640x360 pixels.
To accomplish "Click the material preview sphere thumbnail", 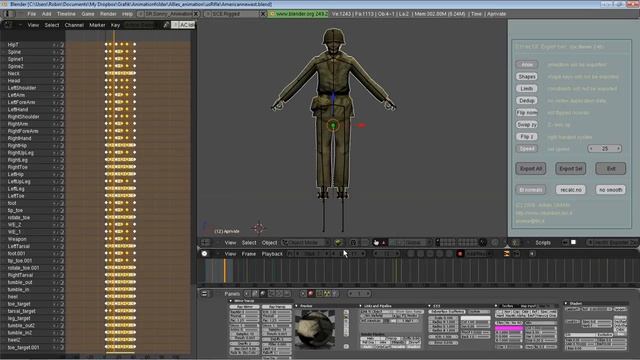I will pyautogui.click(x=315, y=329).
